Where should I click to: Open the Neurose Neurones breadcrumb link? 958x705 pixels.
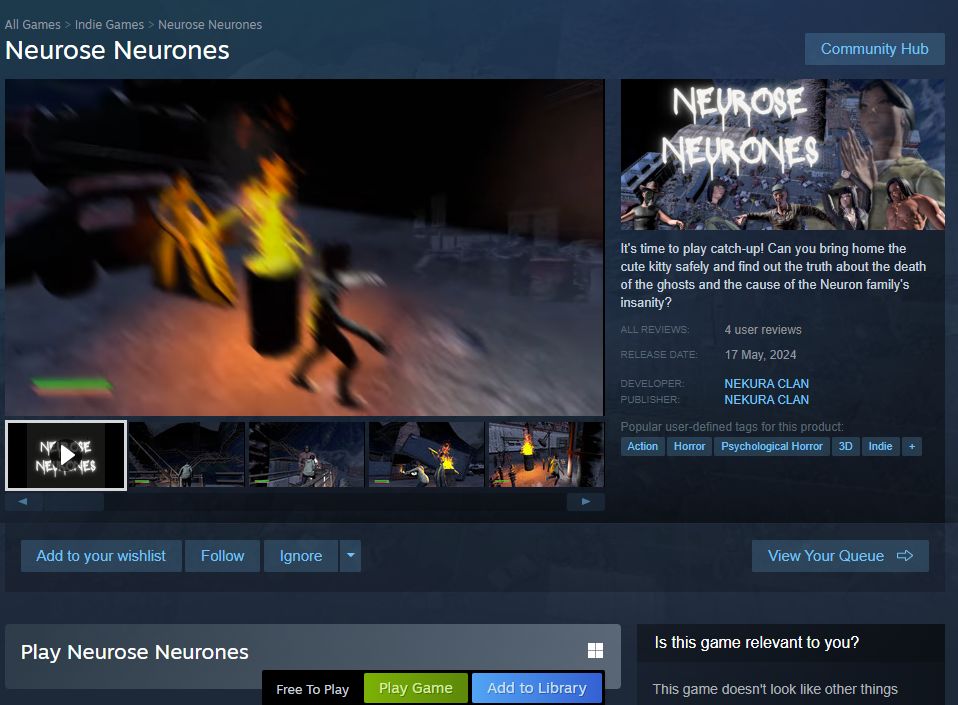point(210,24)
